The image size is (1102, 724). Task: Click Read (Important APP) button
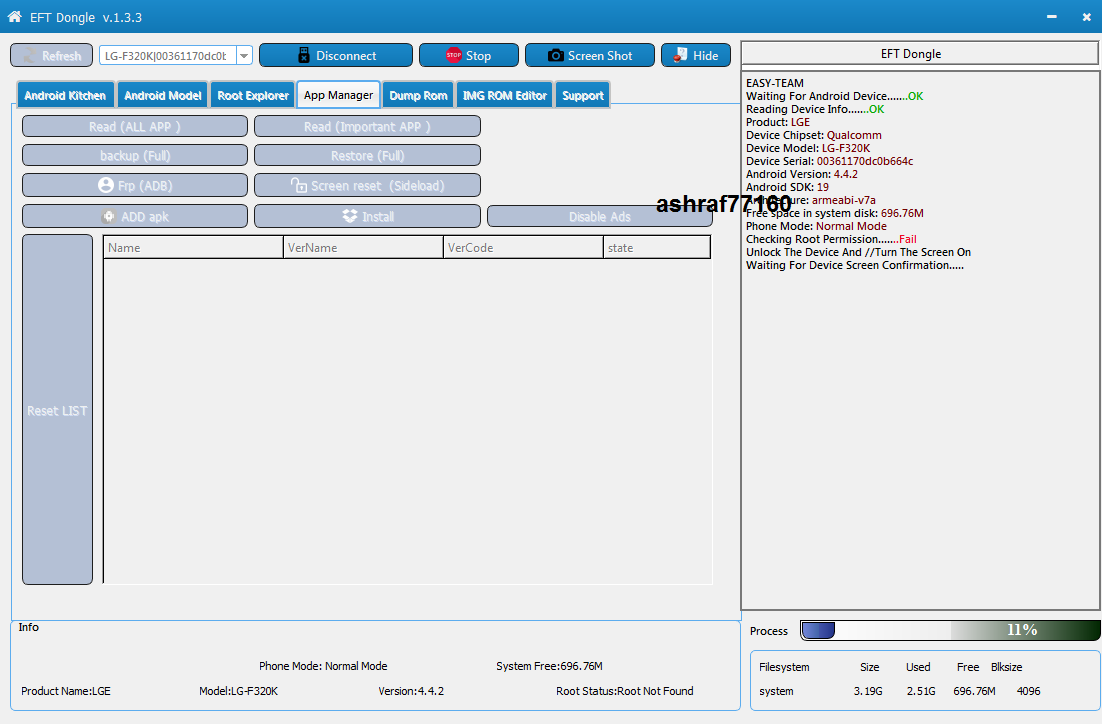click(368, 127)
